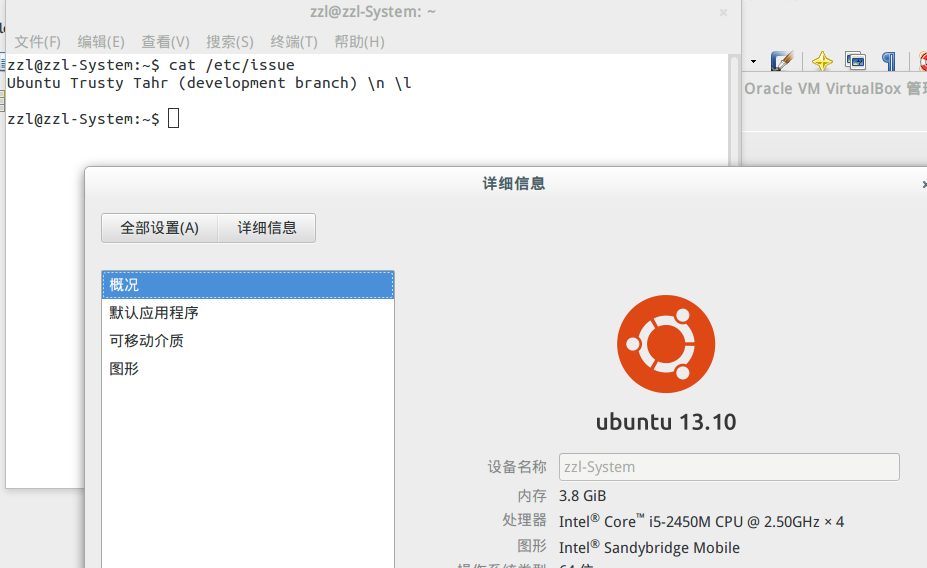Click the 'Oracle VM VirtualBox' label in background window
The height and width of the screenshot is (568, 927).
tap(822, 89)
